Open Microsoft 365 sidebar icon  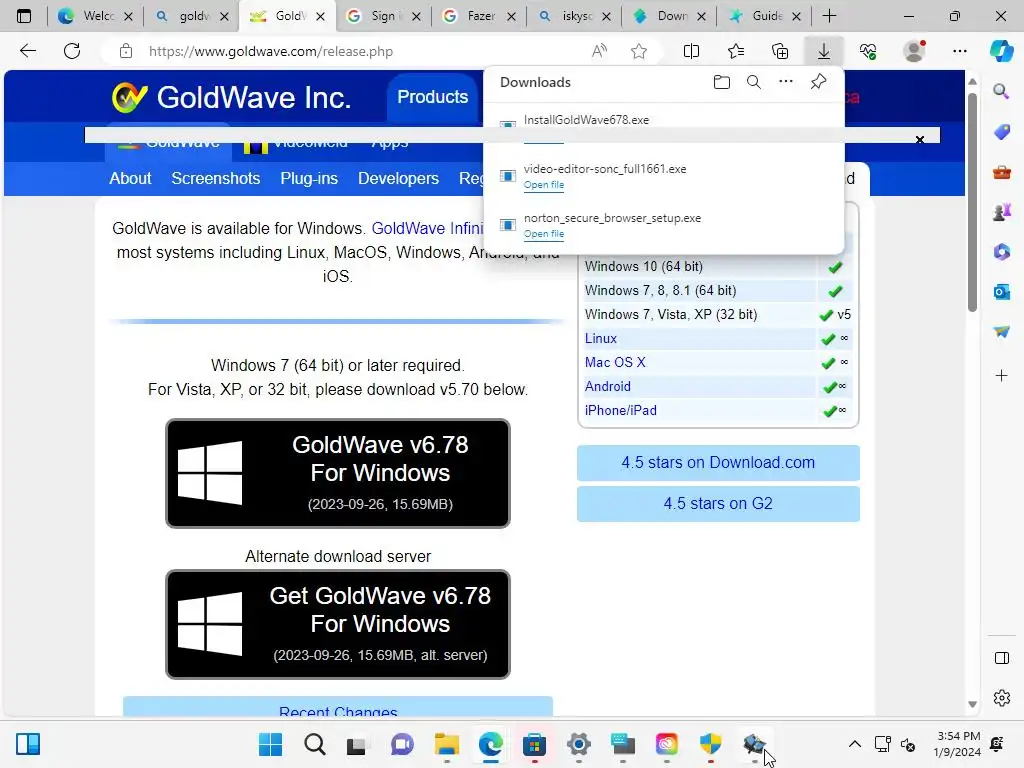coord(1001,252)
